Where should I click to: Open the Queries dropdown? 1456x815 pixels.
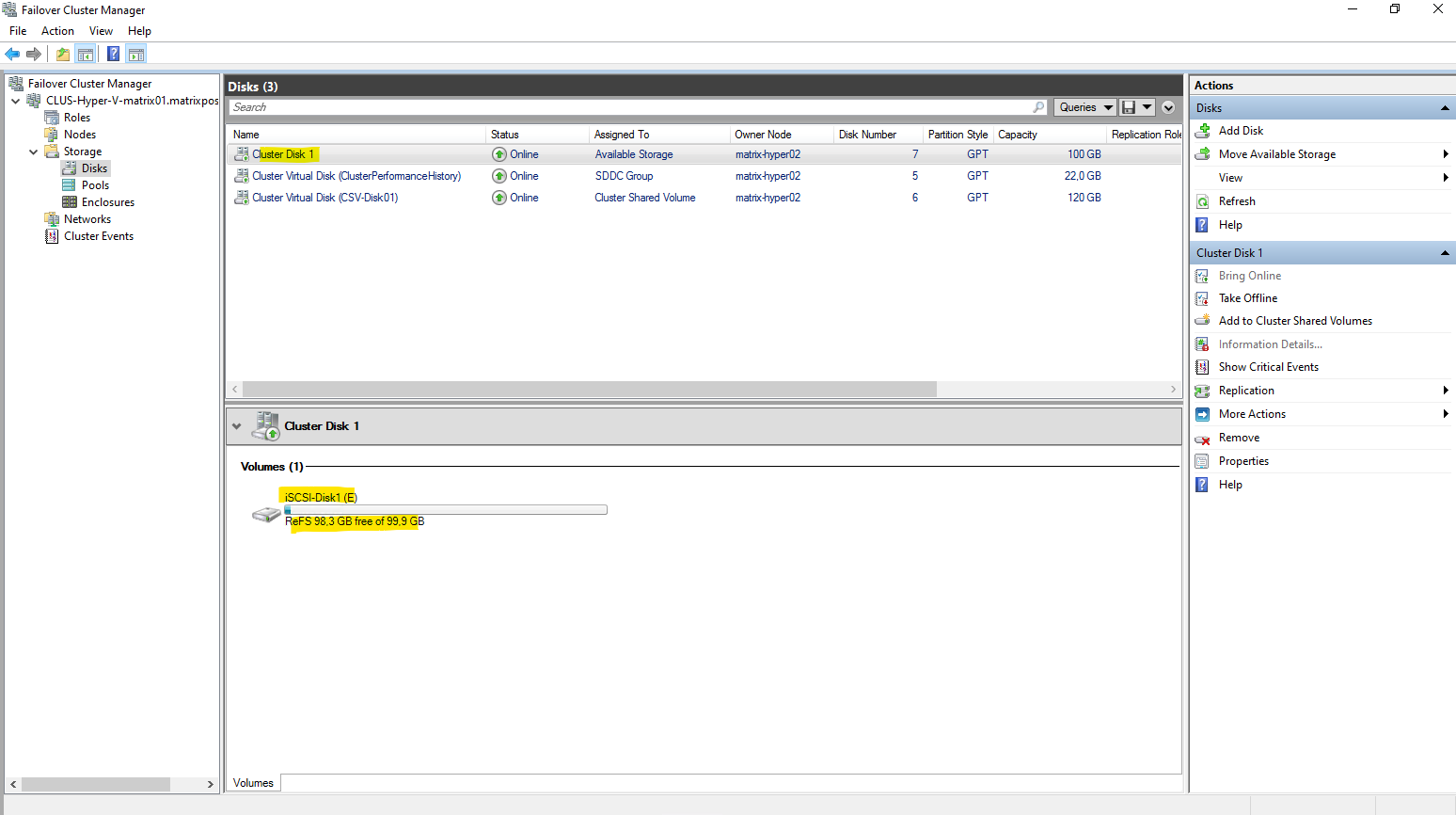pyautogui.click(x=1084, y=107)
